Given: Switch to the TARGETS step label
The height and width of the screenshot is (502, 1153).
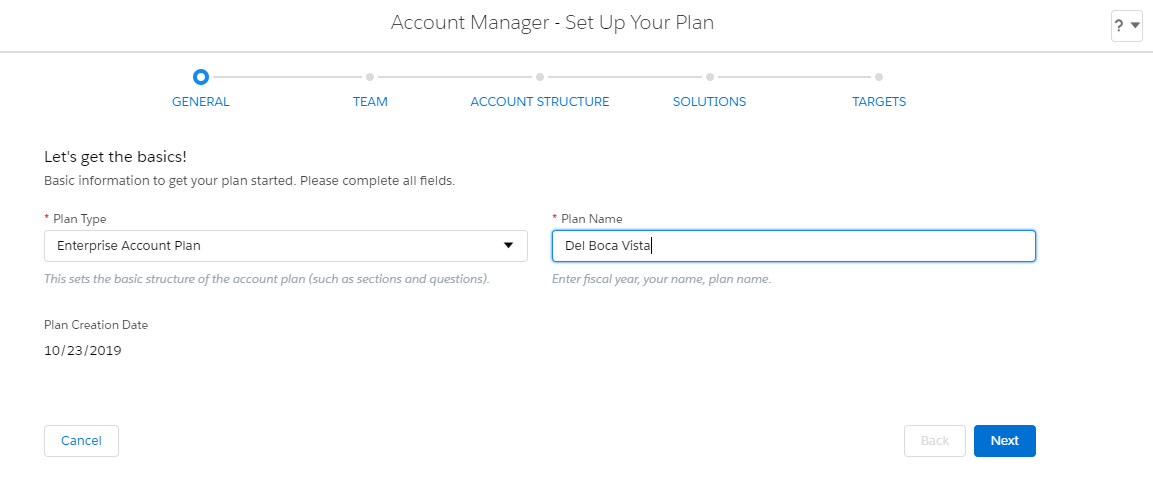Looking at the screenshot, I should tap(879, 101).
